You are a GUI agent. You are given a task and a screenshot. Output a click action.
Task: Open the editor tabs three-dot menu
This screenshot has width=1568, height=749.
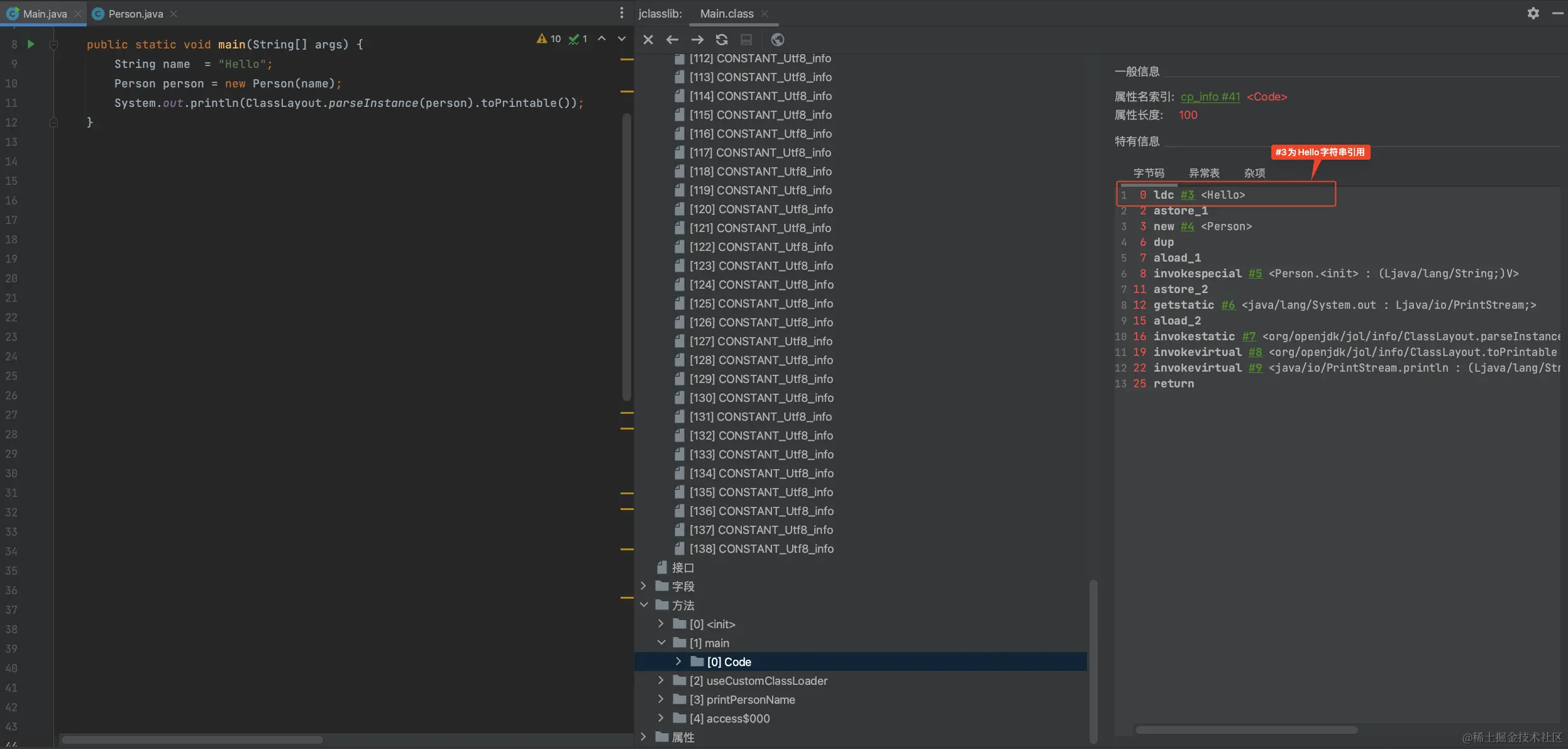622,13
